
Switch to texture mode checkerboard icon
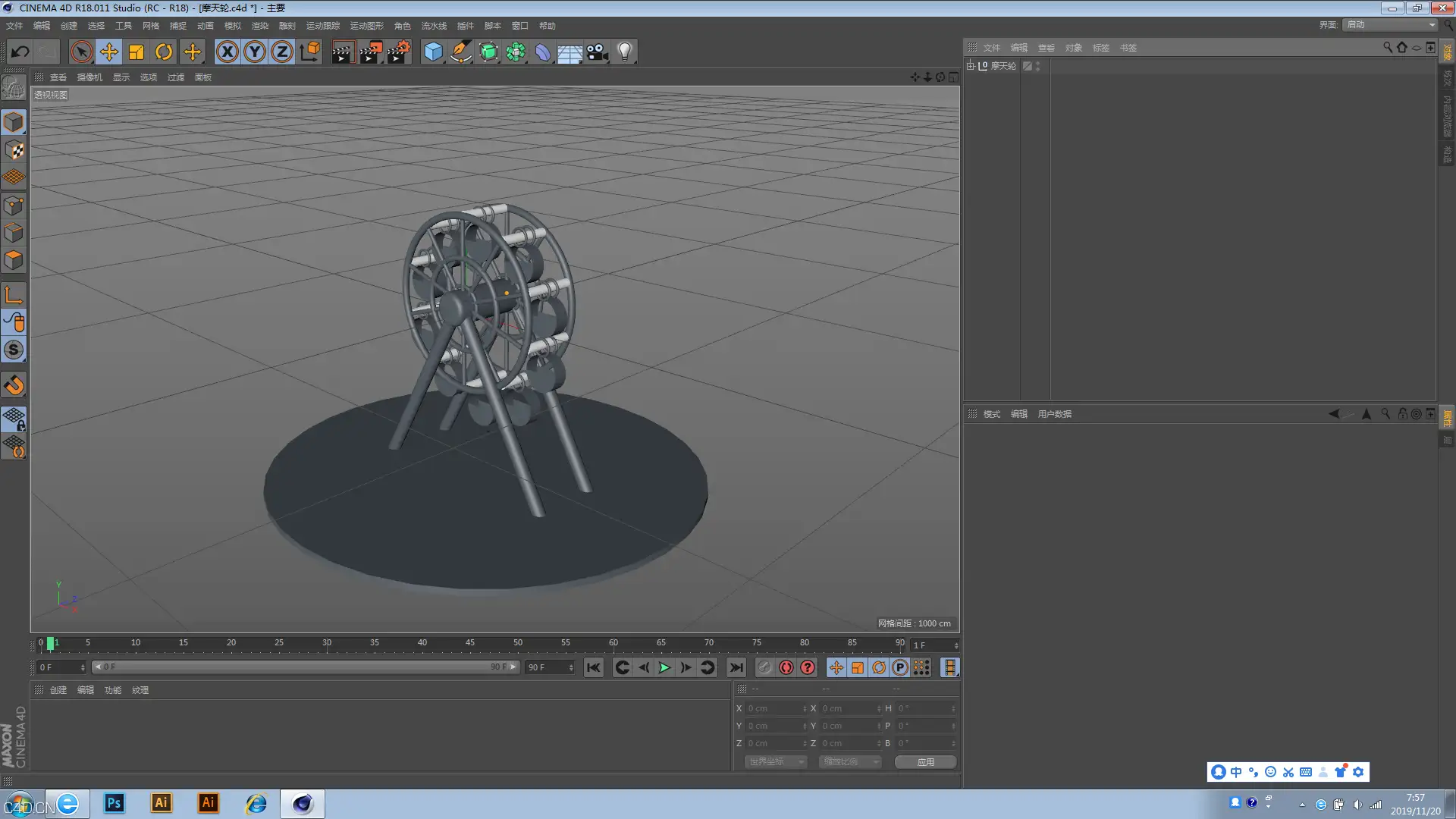[14, 150]
